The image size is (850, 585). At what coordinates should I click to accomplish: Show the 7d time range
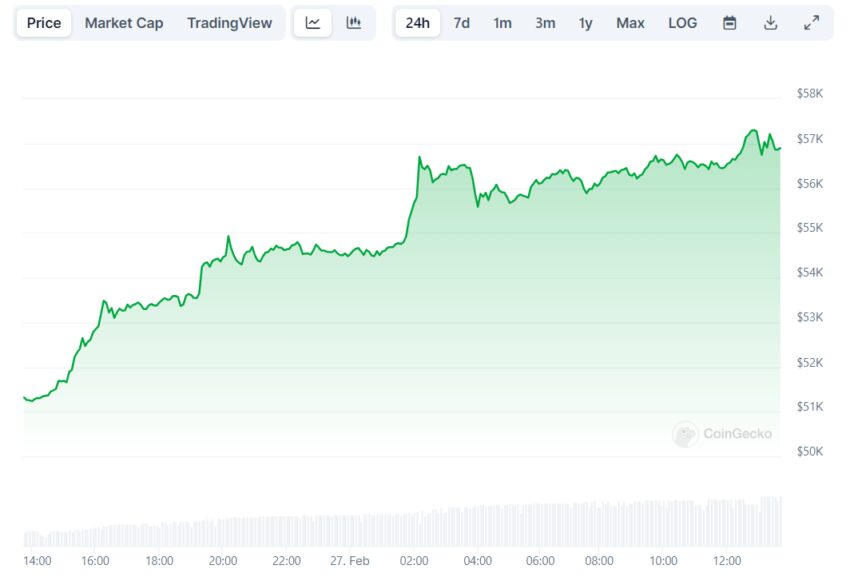tap(461, 23)
